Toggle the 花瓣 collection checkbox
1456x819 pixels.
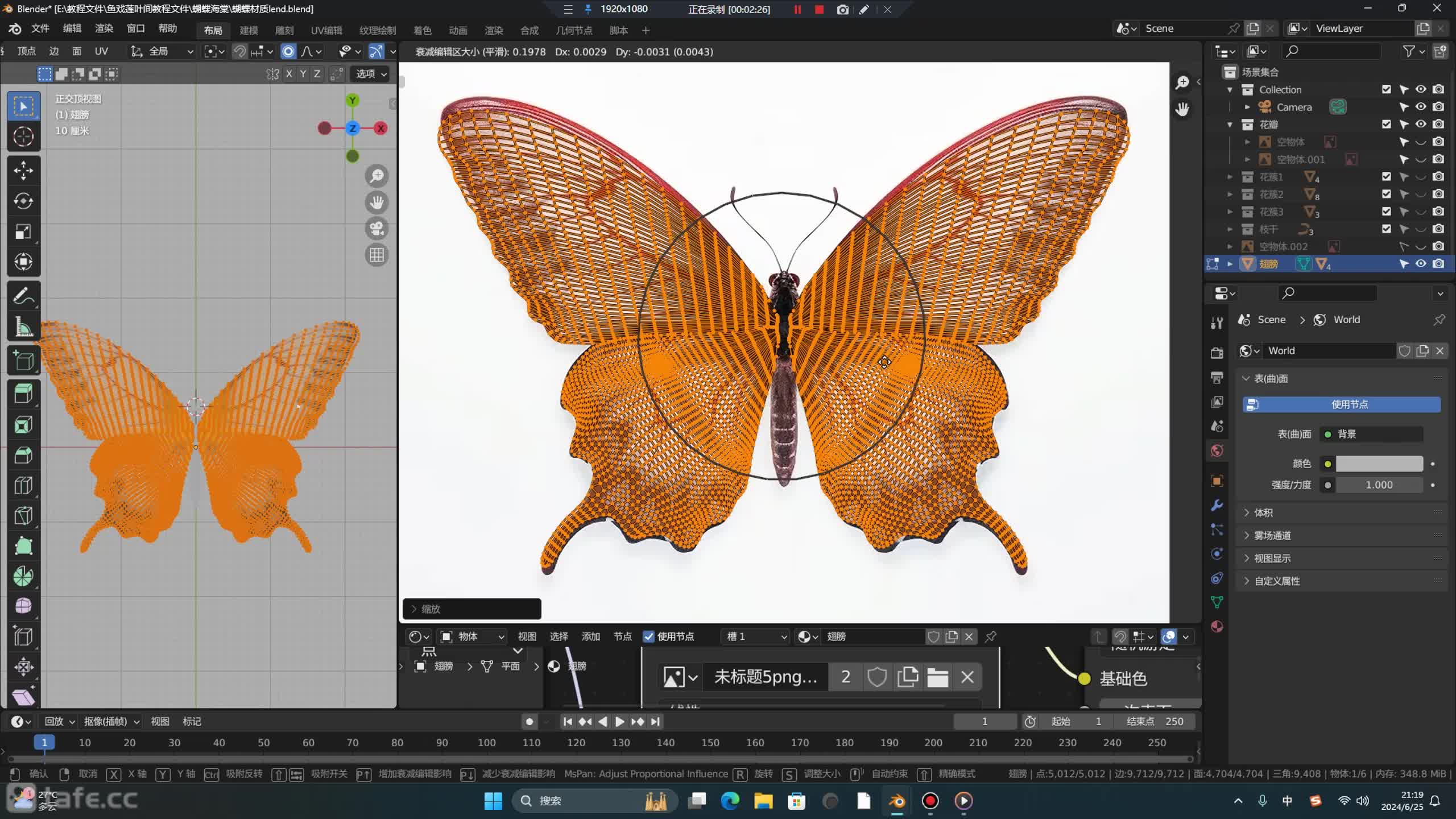click(1387, 124)
